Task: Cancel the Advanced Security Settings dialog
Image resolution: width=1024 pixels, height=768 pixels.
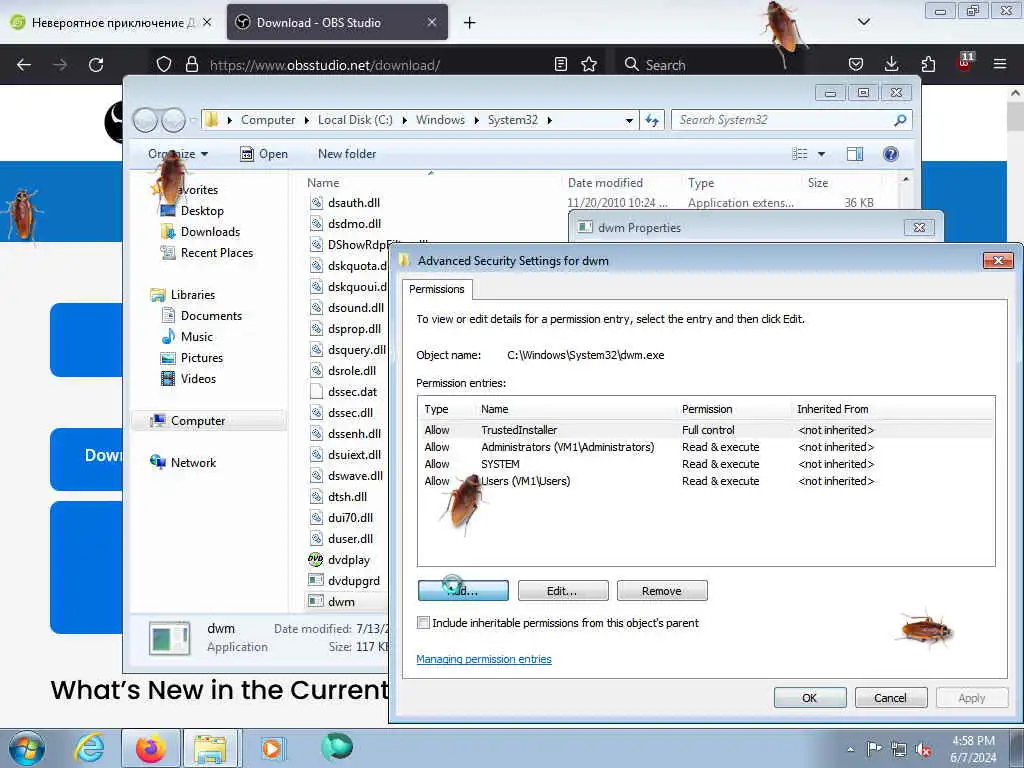Action: coord(891,697)
